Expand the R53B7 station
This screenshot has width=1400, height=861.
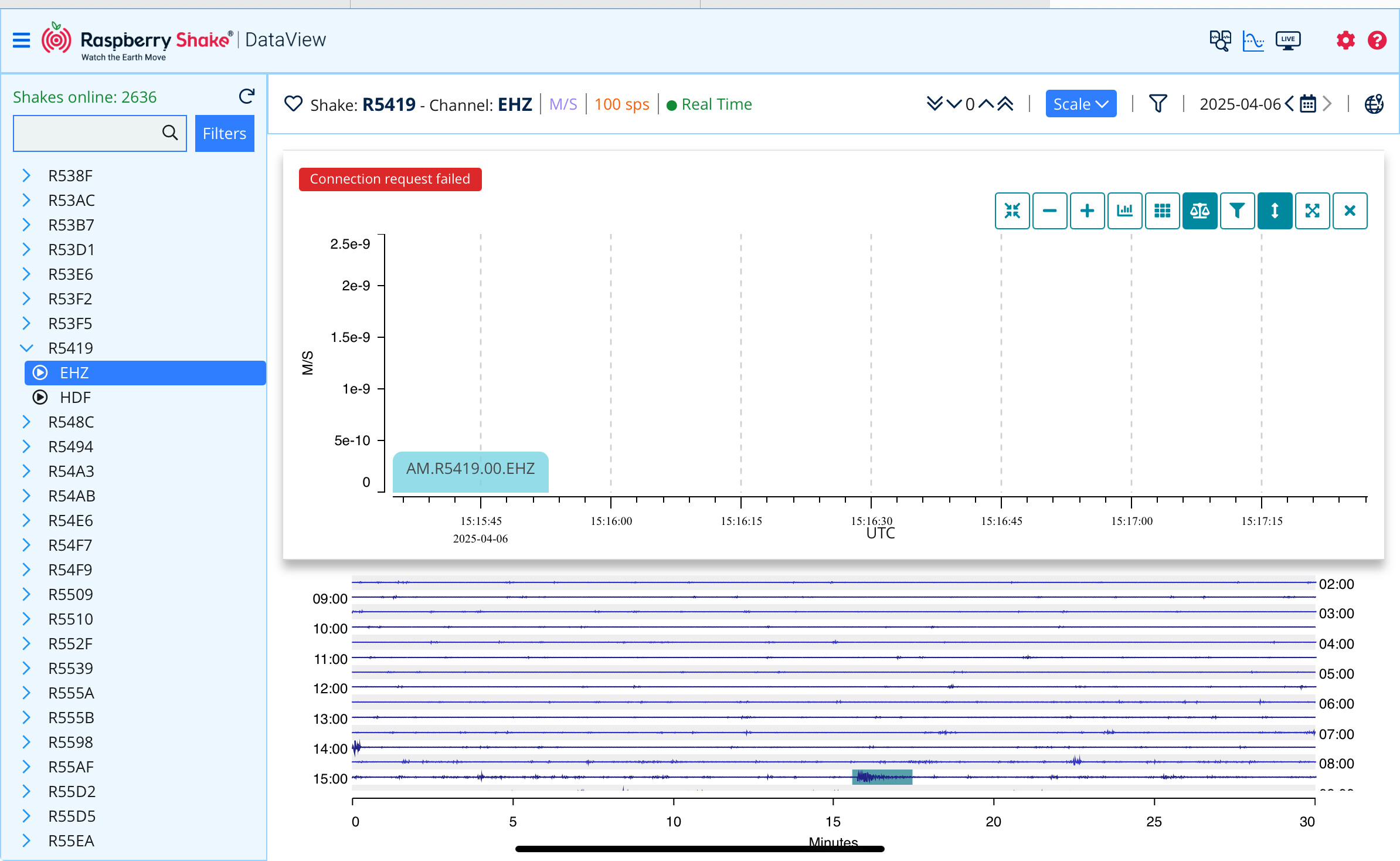(x=26, y=225)
